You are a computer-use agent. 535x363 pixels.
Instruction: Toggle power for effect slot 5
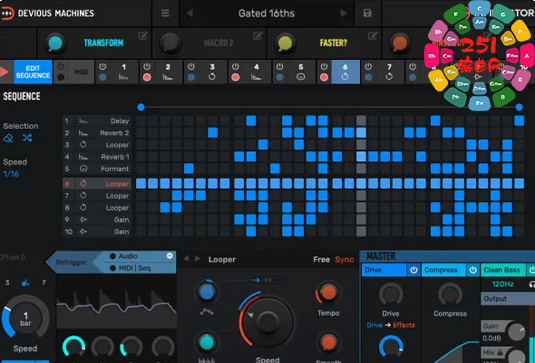[280, 67]
